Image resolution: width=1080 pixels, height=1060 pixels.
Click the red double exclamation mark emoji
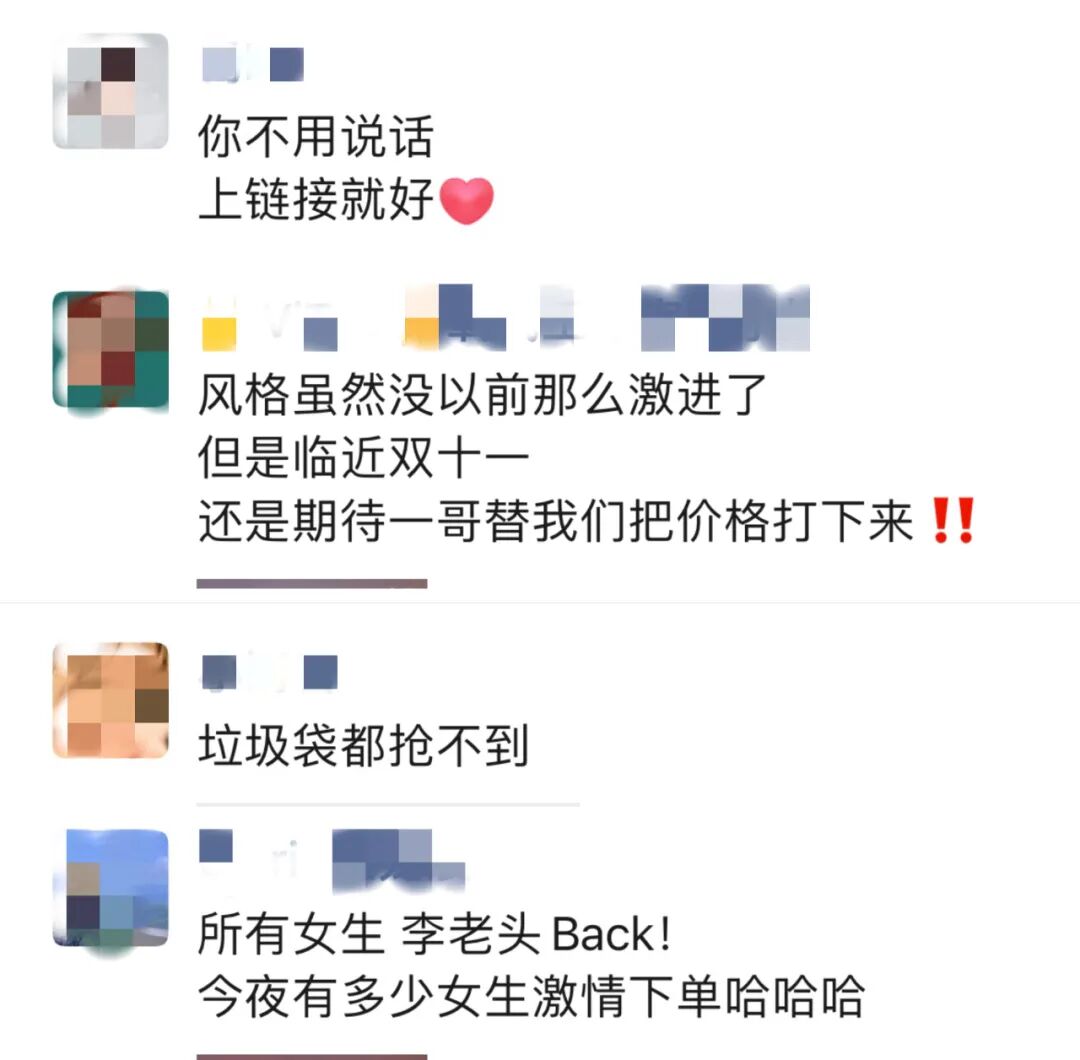click(x=953, y=521)
